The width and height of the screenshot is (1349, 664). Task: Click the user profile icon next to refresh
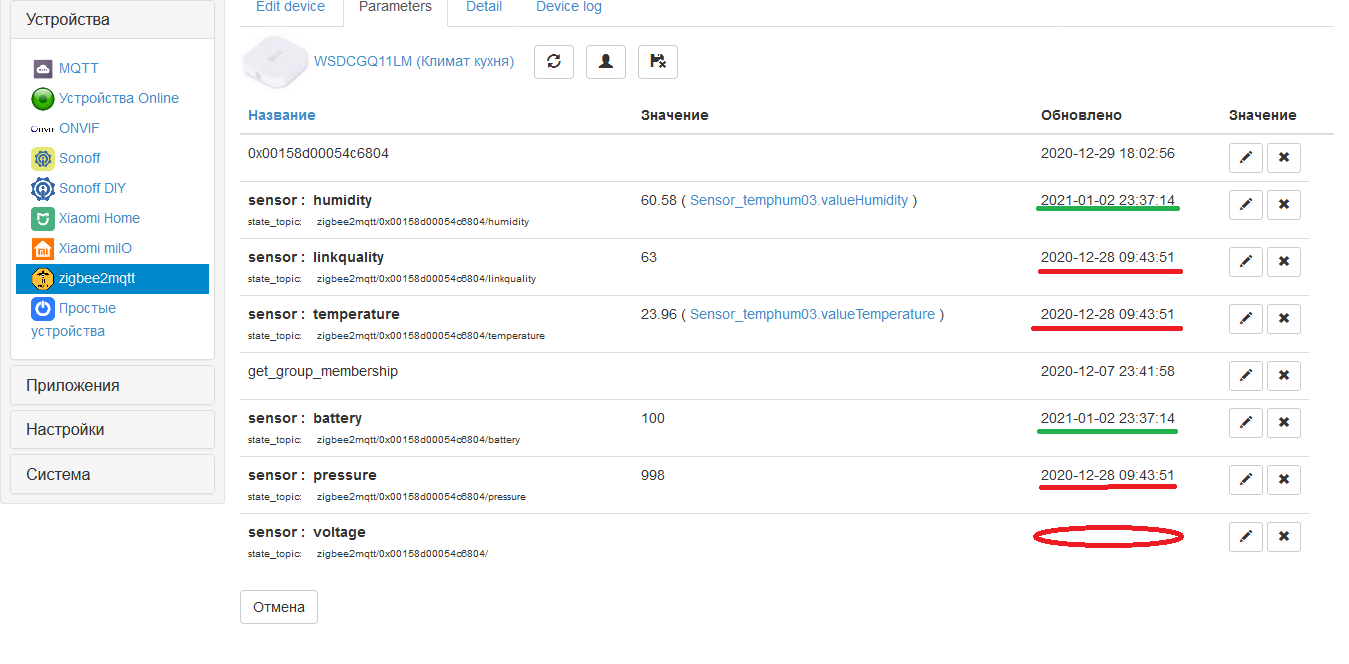(x=605, y=61)
